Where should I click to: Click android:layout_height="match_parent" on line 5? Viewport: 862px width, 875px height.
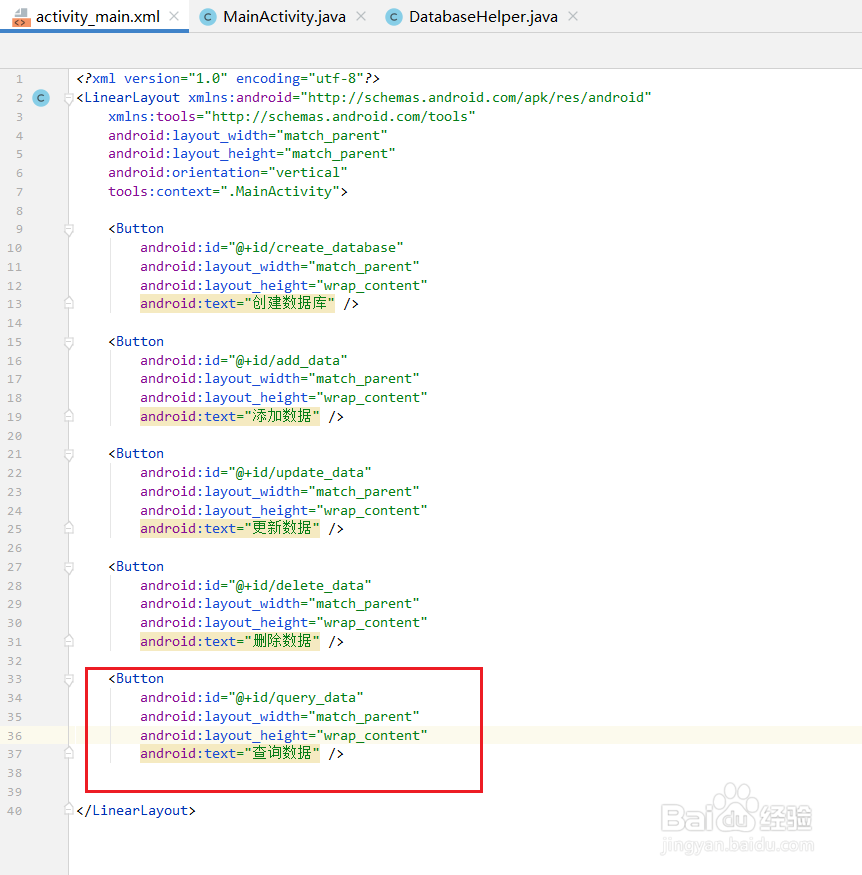click(252, 153)
